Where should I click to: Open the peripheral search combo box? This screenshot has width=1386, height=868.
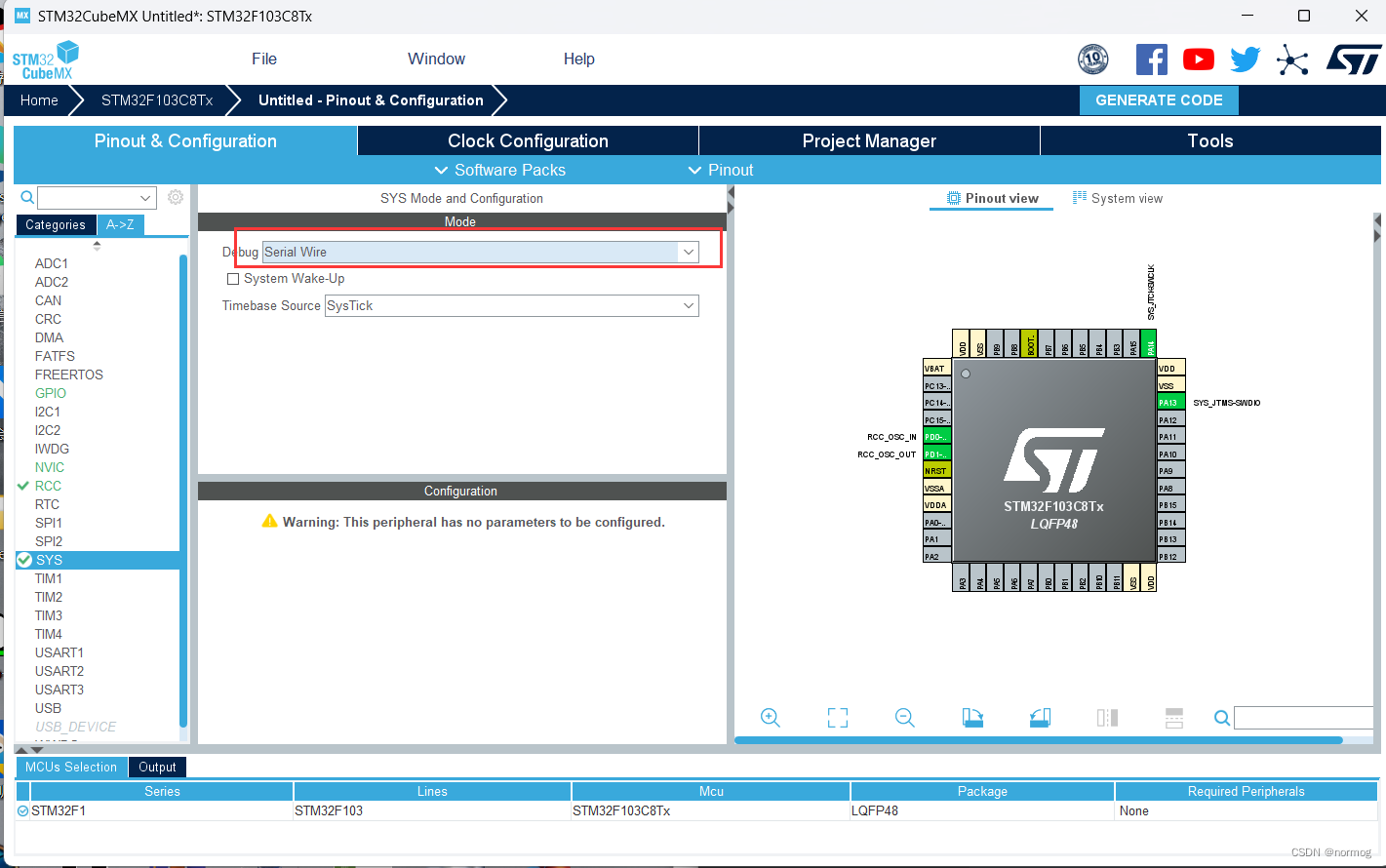tap(97, 198)
